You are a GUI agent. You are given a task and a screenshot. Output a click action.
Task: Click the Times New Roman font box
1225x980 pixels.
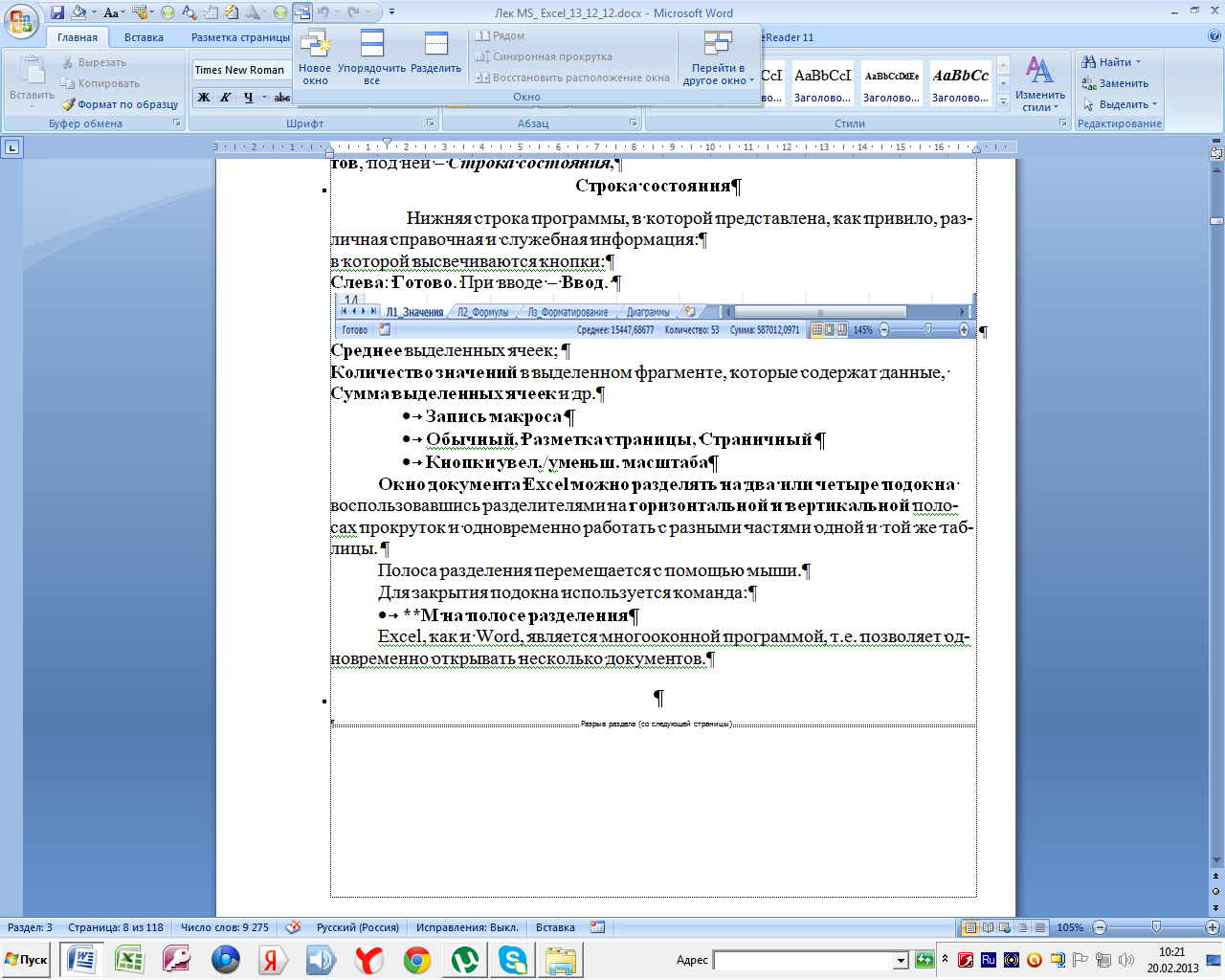tap(240, 70)
